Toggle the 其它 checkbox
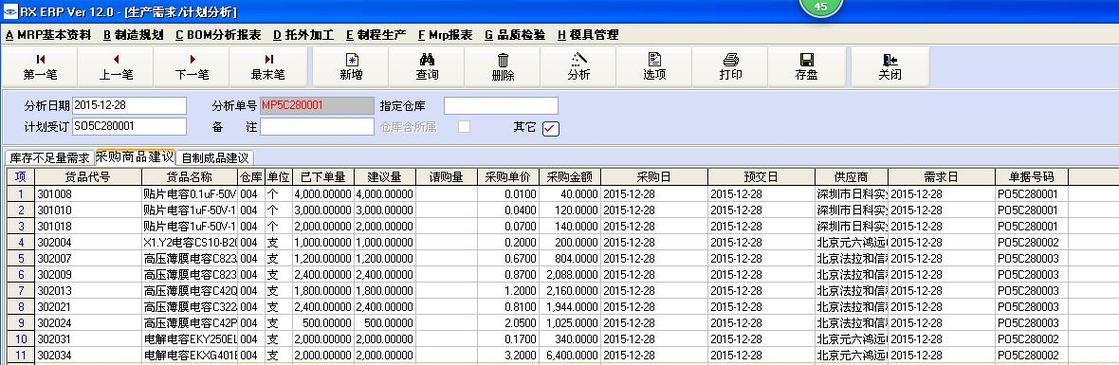The width and height of the screenshot is (1119, 365). pyautogui.click(x=551, y=129)
